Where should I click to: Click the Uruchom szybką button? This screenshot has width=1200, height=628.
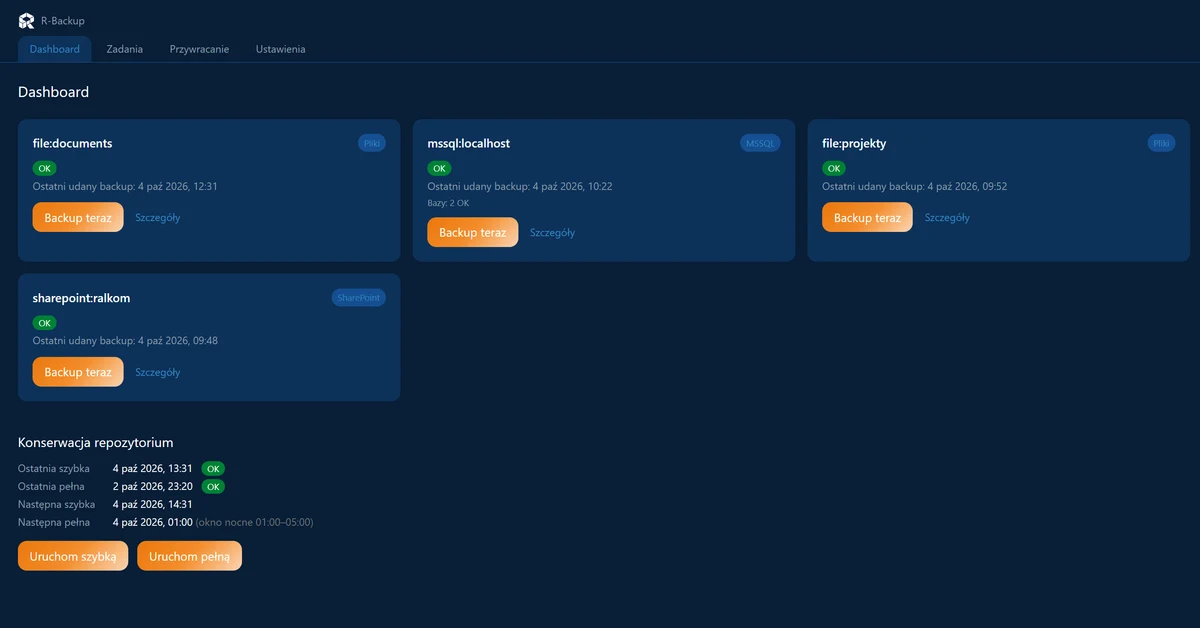[x=73, y=556]
